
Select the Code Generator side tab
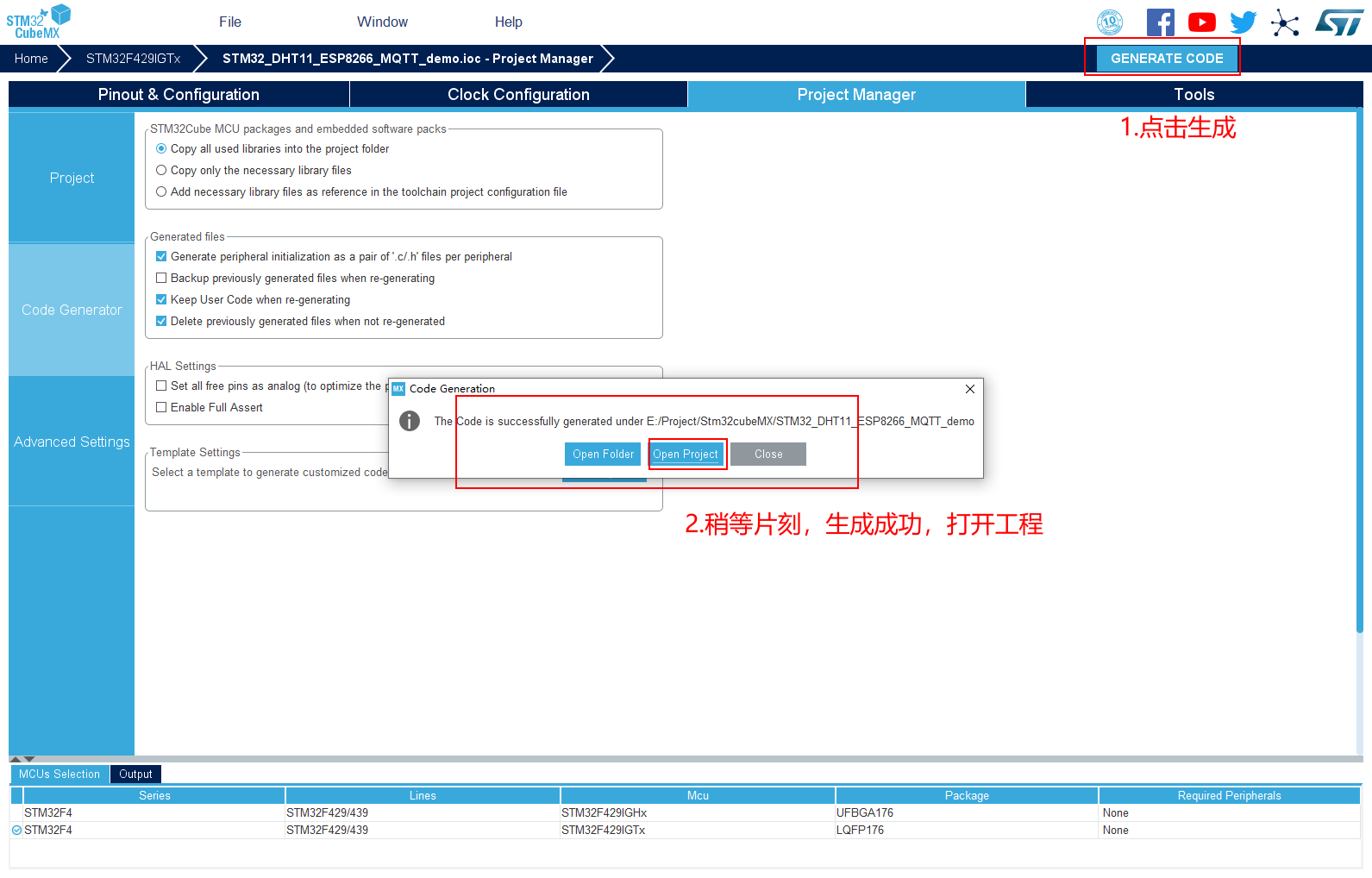[x=72, y=310]
